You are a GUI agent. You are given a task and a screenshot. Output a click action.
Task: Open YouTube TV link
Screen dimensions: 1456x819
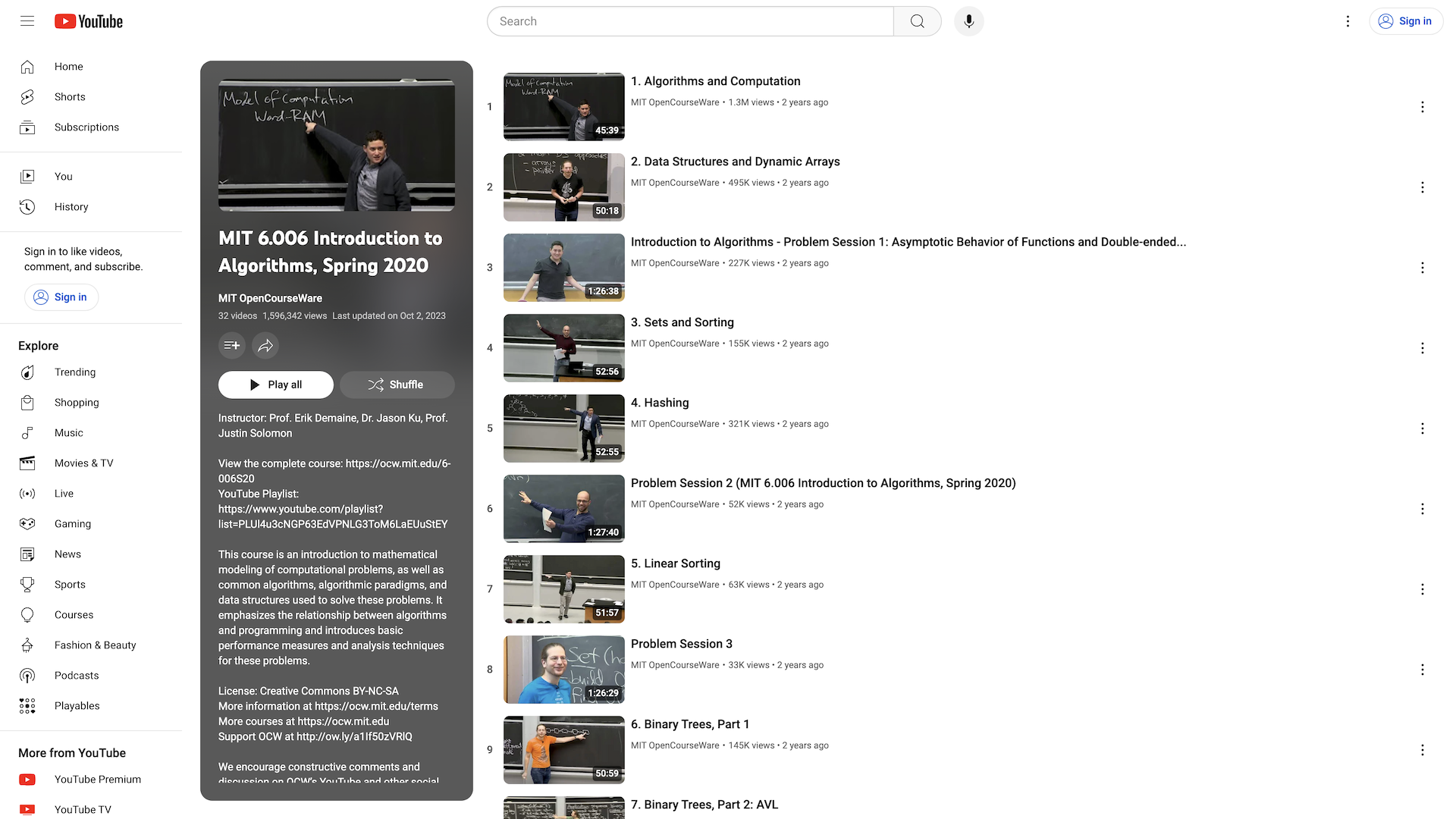(91, 809)
